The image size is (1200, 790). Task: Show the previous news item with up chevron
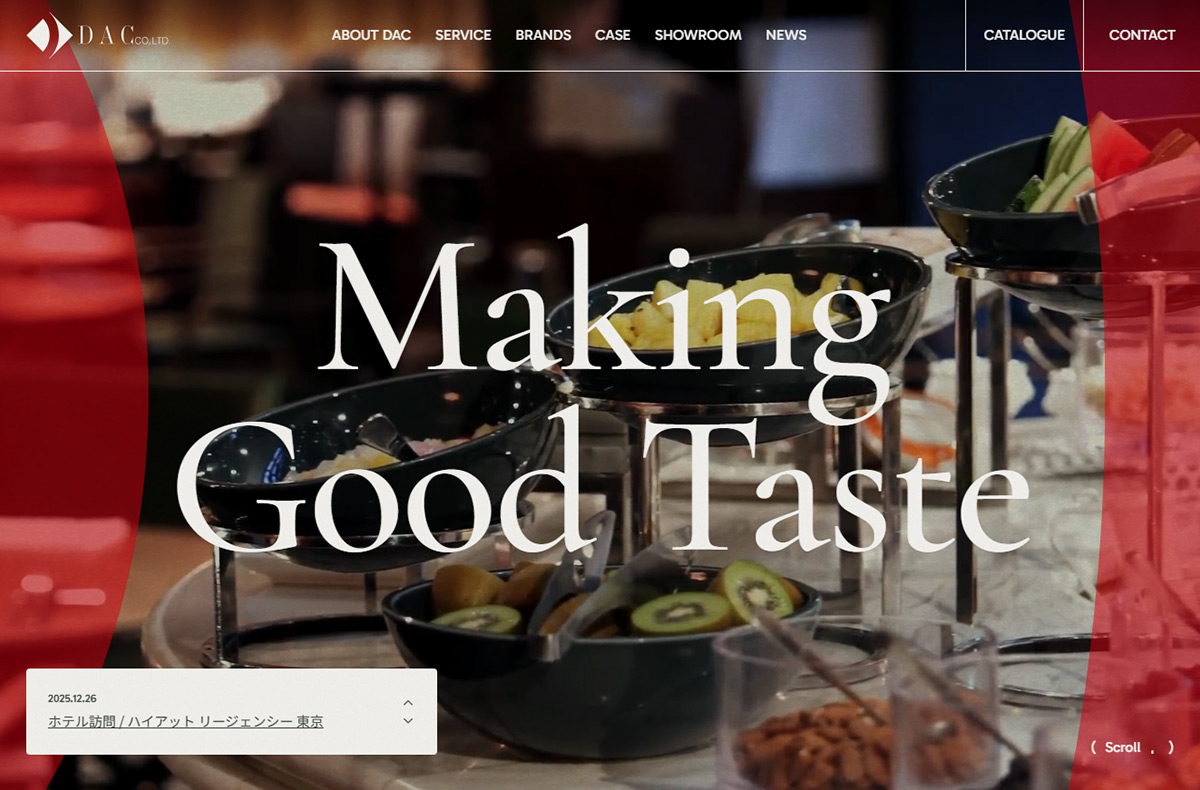[408, 703]
